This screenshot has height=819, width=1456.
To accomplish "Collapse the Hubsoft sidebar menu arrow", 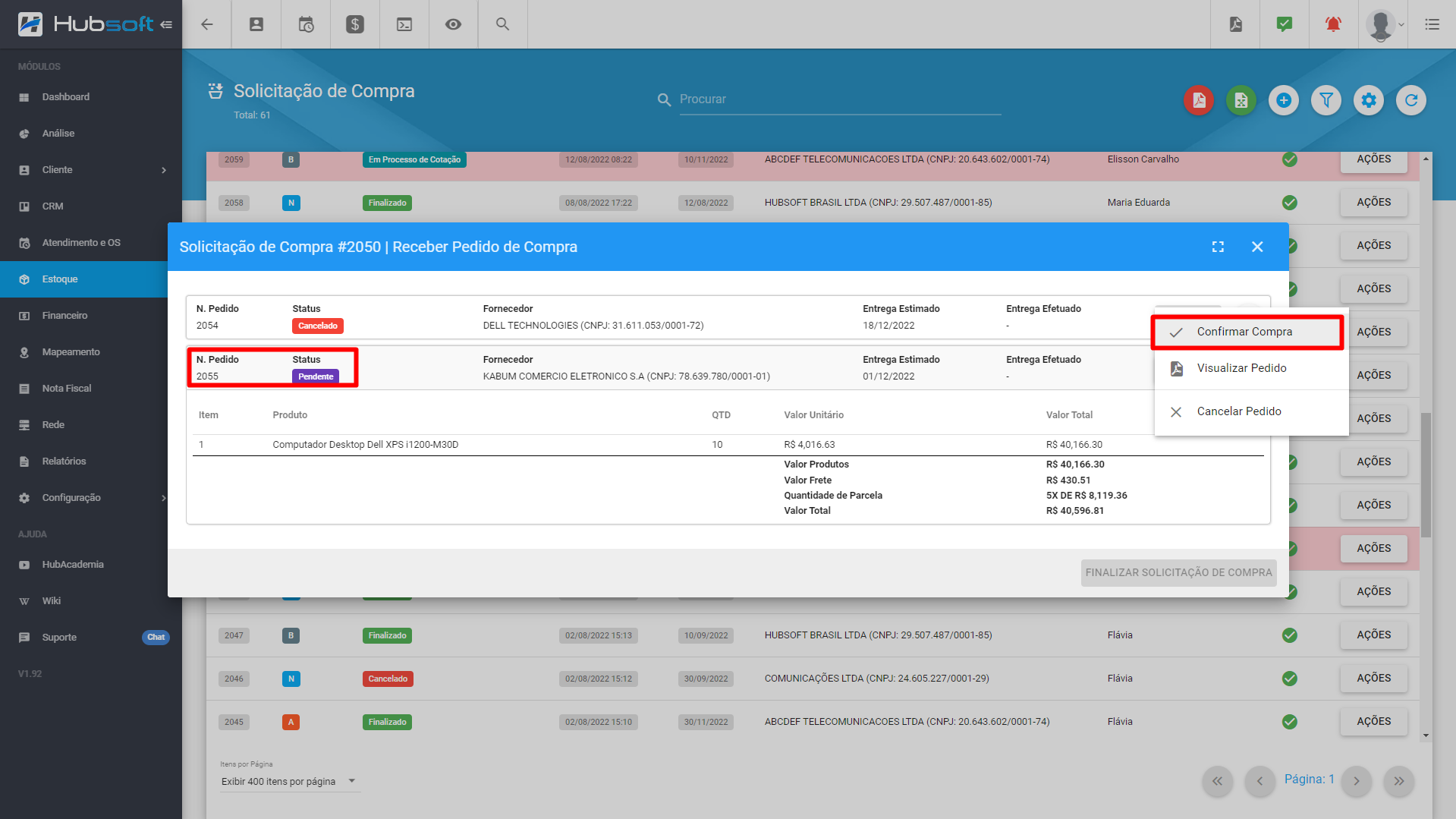I will [166, 24].
